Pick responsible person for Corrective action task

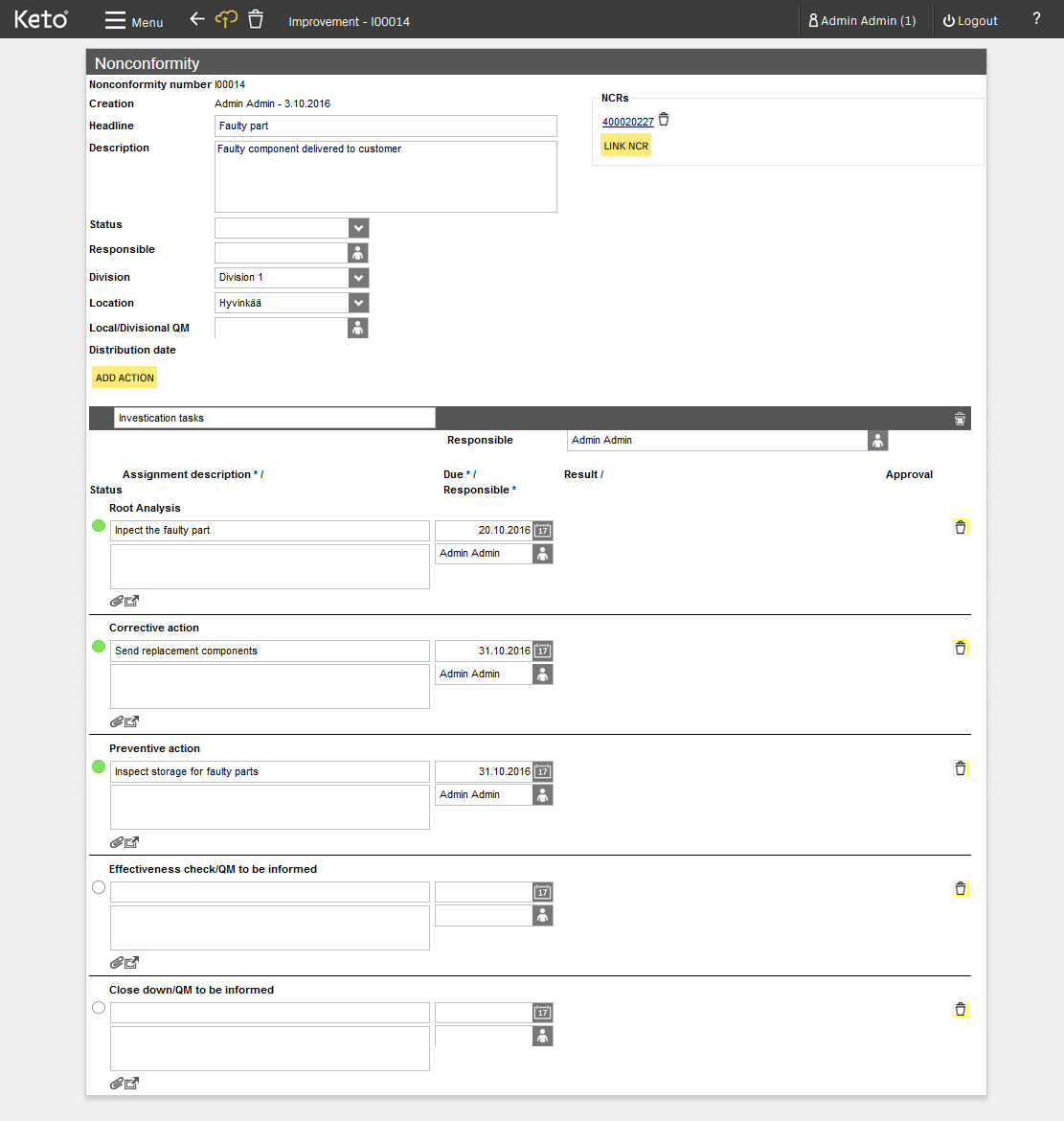[543, 675]
